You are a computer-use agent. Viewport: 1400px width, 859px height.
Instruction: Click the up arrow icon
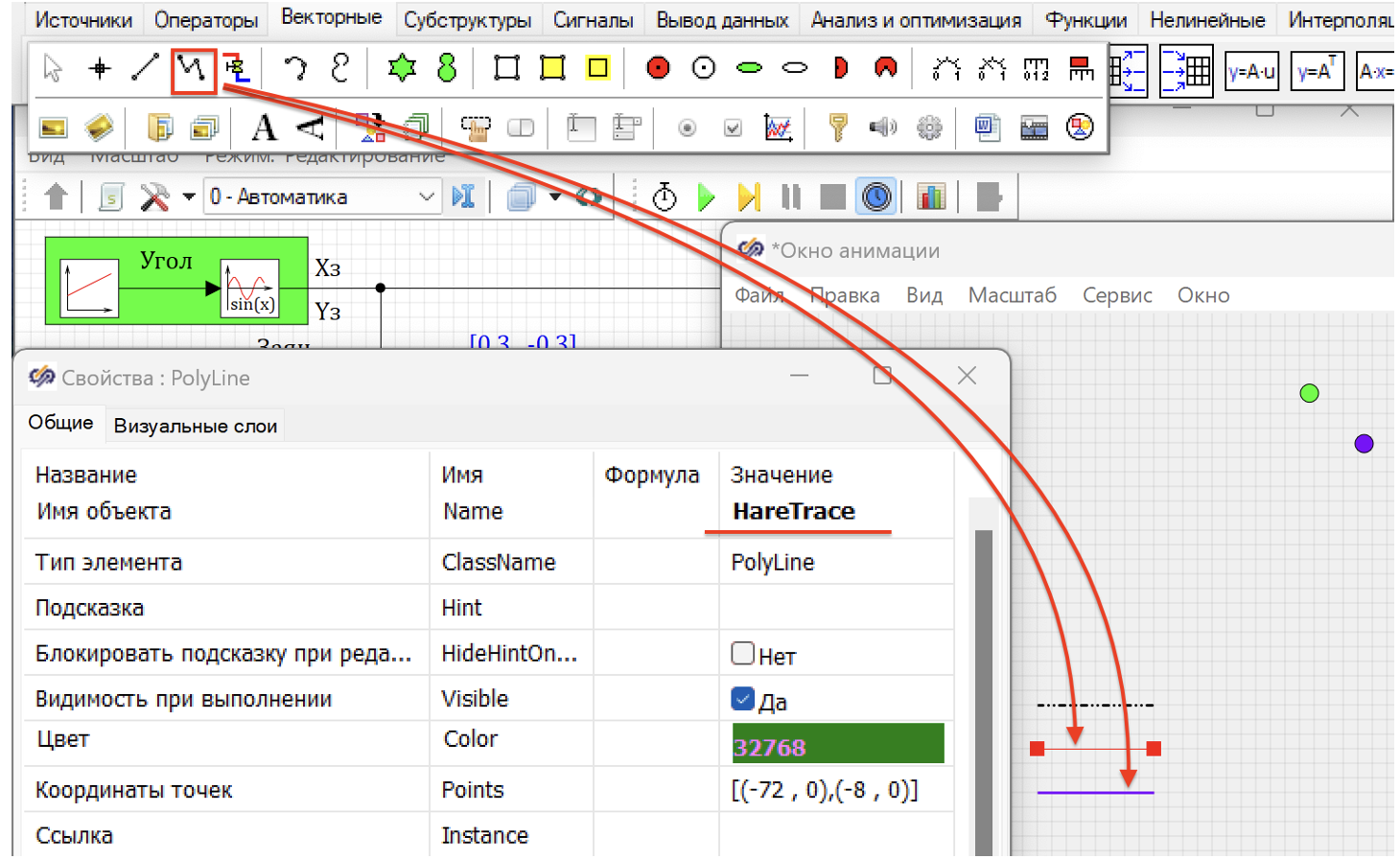tap(57, 197)
